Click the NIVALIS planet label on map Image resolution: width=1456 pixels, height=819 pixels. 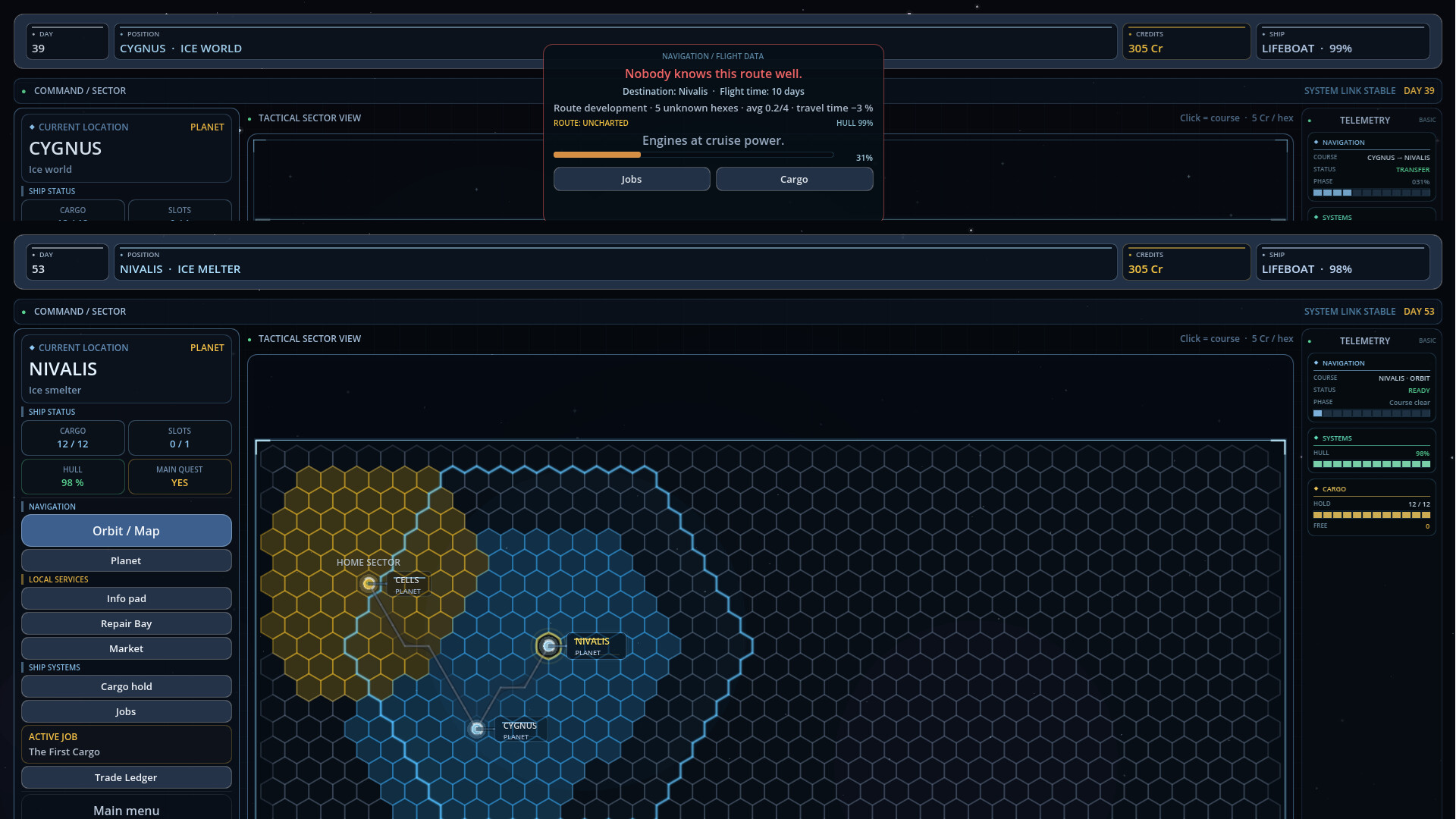tap(597, 646)
